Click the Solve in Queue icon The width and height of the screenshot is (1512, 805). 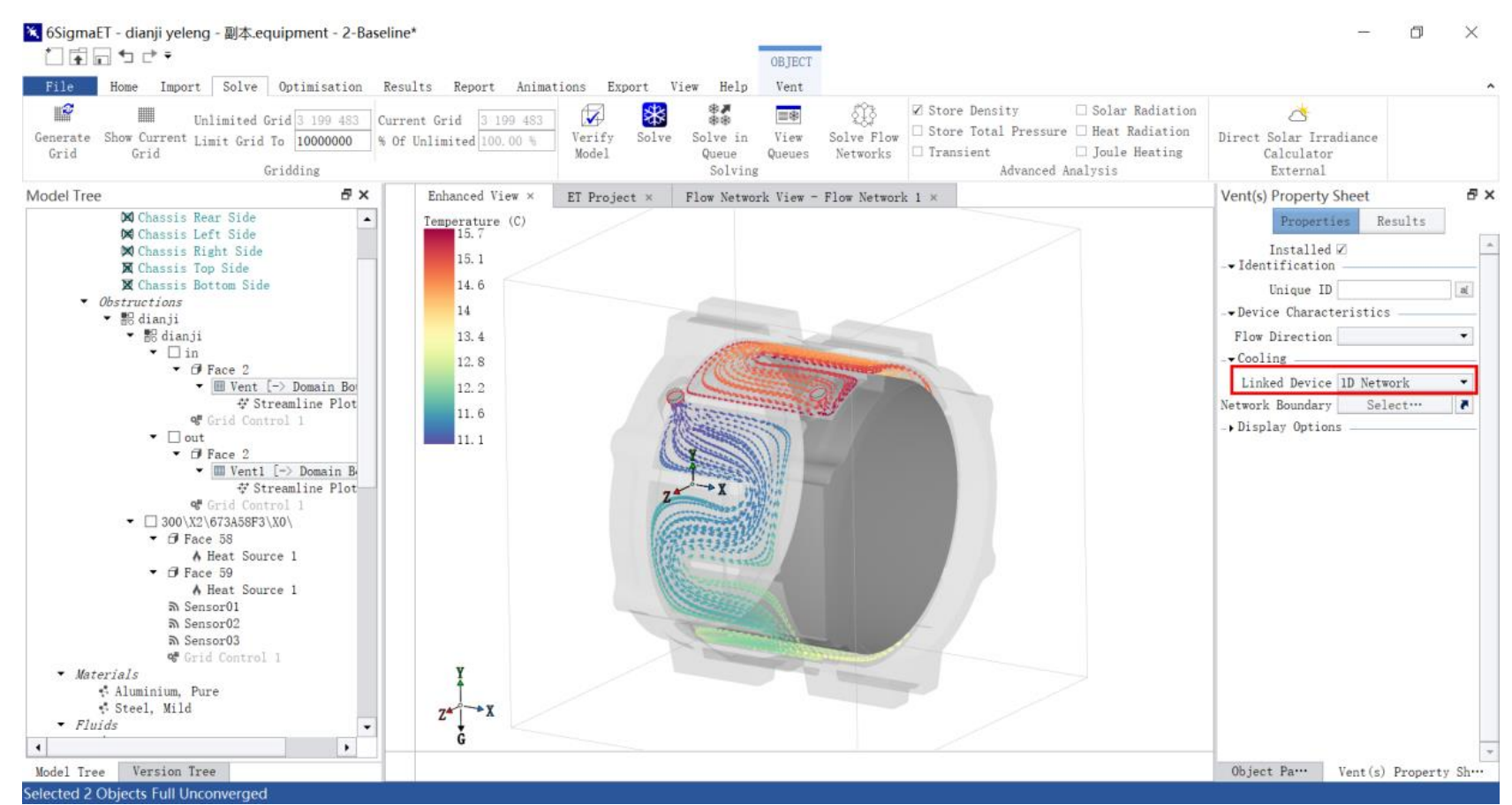[x=719, y=116]
